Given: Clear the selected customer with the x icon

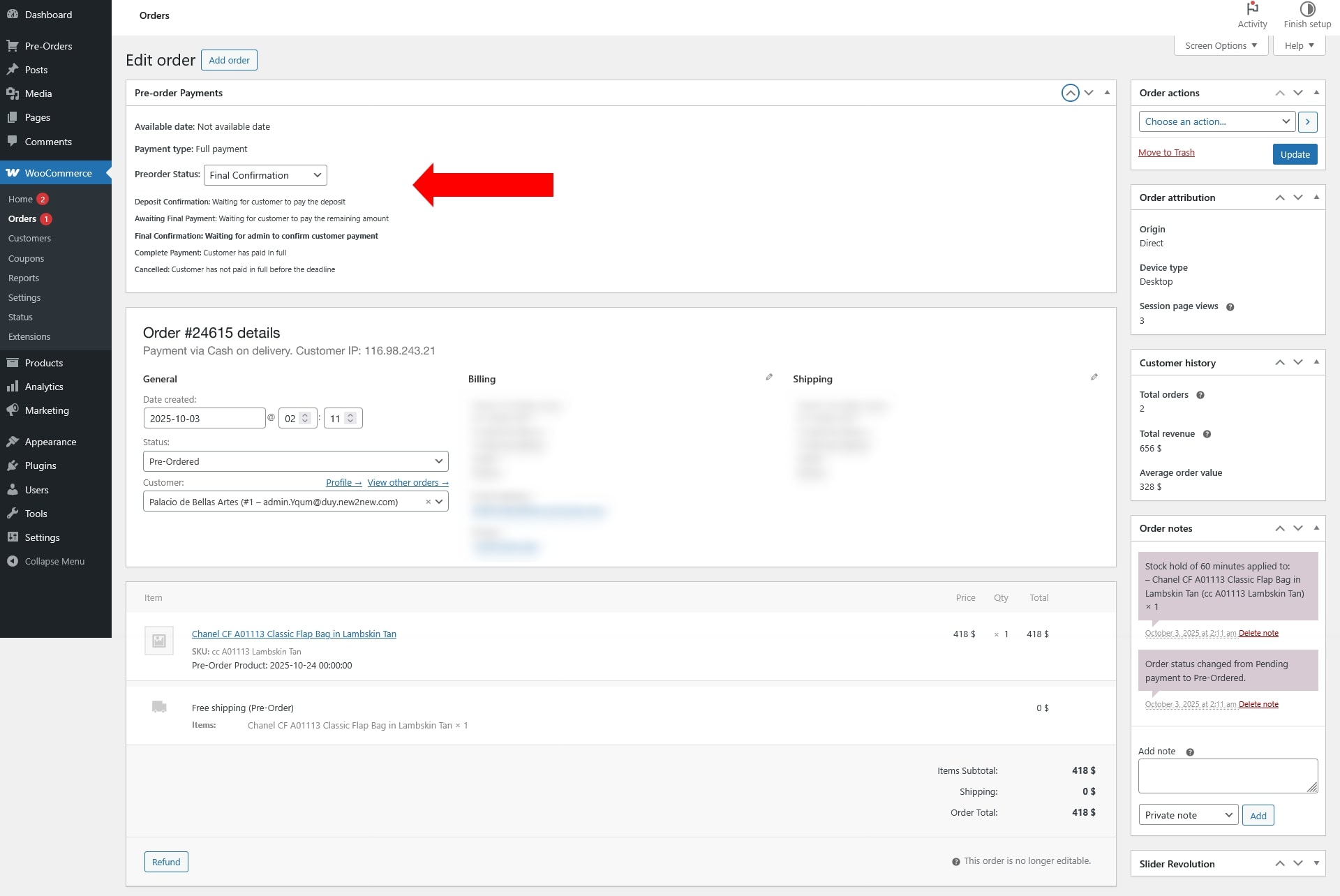Looking at the screenshot, I should click(x=428, y=502).
